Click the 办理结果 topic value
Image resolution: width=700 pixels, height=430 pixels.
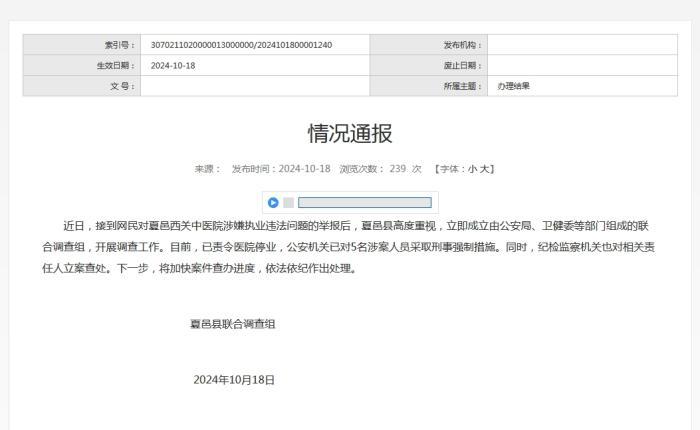(514, 86)
